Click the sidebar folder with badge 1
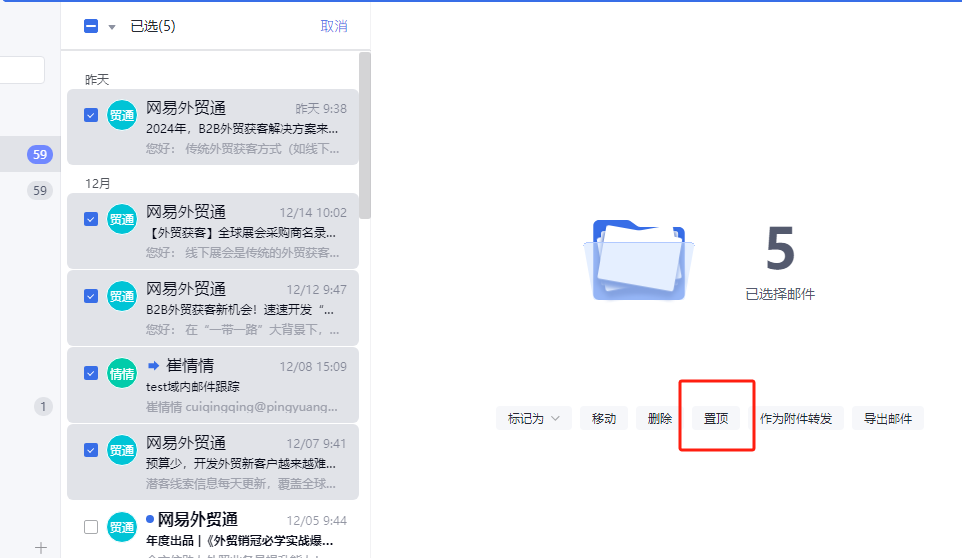Screen dimensions: 962x558 coord(30,406)
